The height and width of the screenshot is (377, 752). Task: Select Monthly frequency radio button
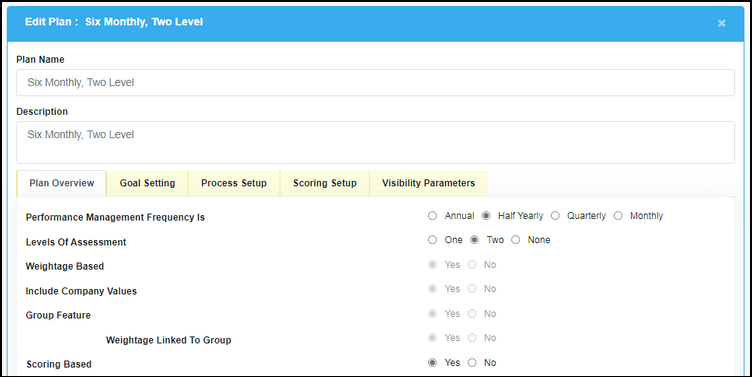pyautogui.click(x=618, y=216)
